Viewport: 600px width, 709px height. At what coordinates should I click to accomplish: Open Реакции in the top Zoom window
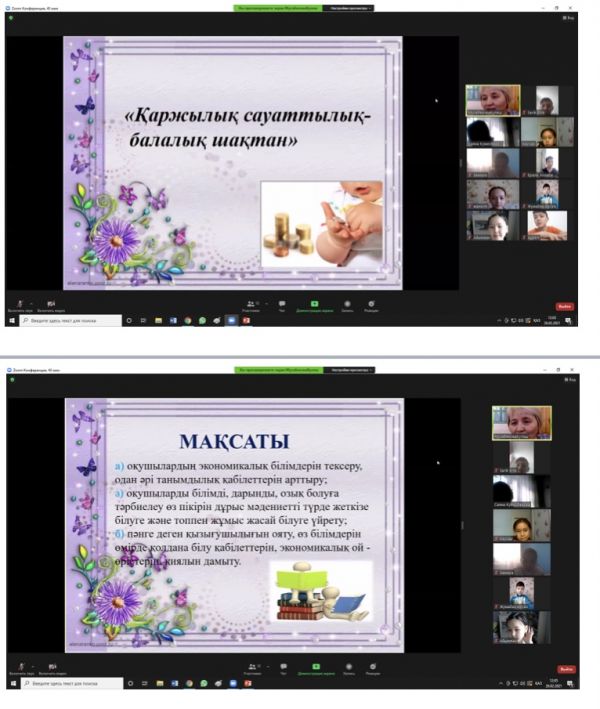click(x=372, y=304)
